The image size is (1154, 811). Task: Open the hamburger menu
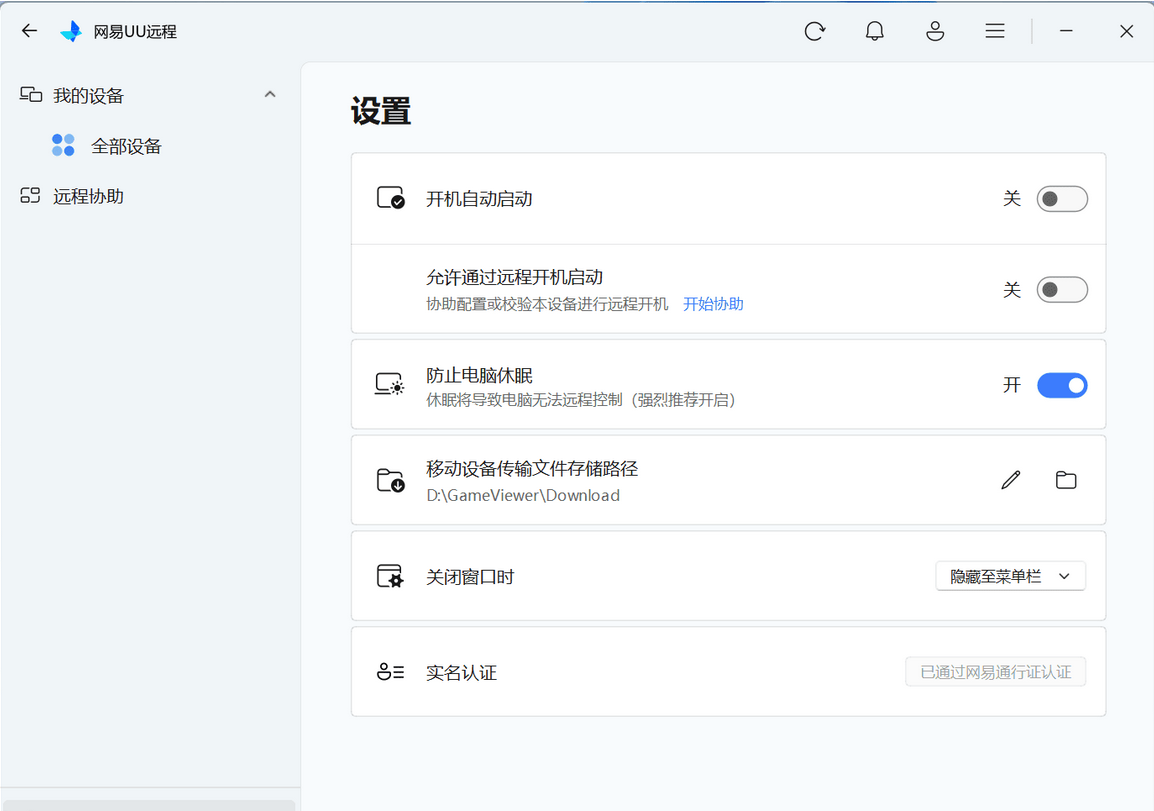pyautogui.click(x=994, y=31)
